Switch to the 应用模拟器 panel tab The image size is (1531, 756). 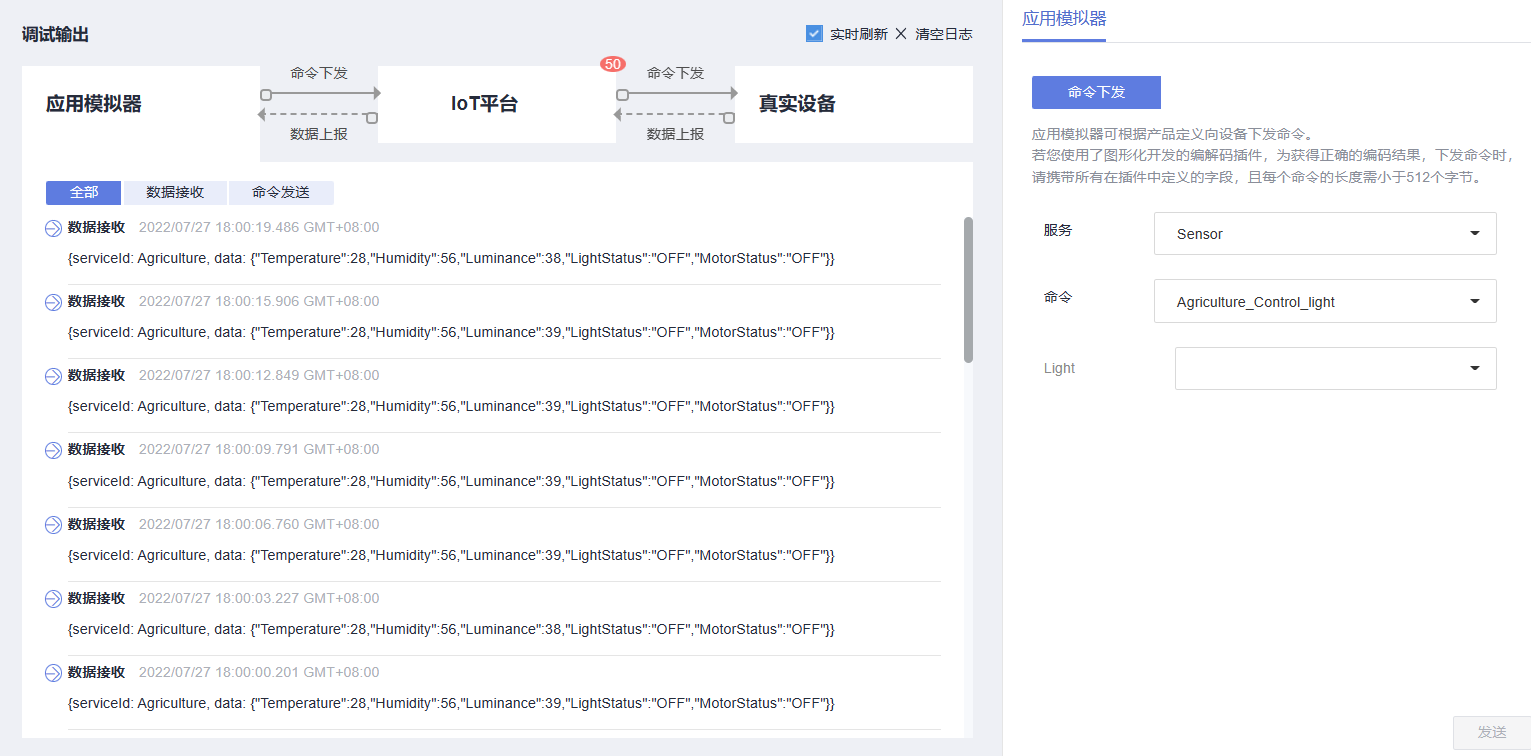click(x=1064, y=19)
